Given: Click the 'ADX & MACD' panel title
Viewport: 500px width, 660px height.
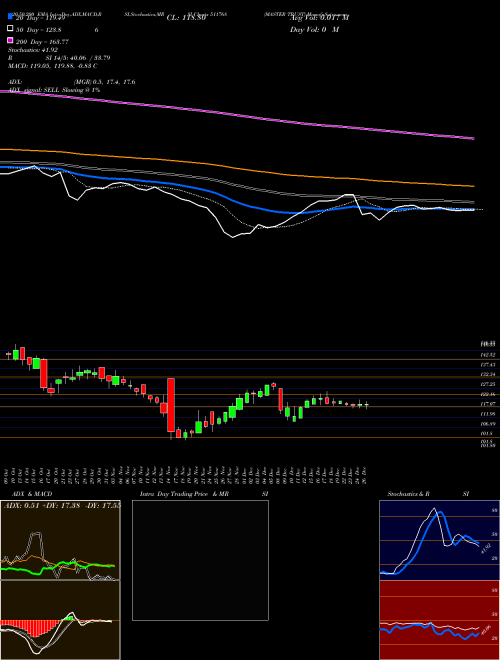Looking at the screenshot, I should tap(32, 494).
